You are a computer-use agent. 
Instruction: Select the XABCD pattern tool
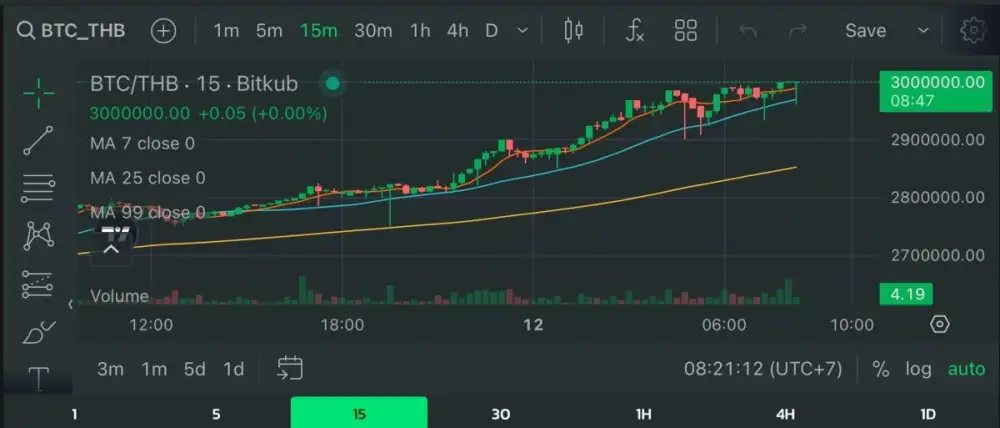point(38,236)
